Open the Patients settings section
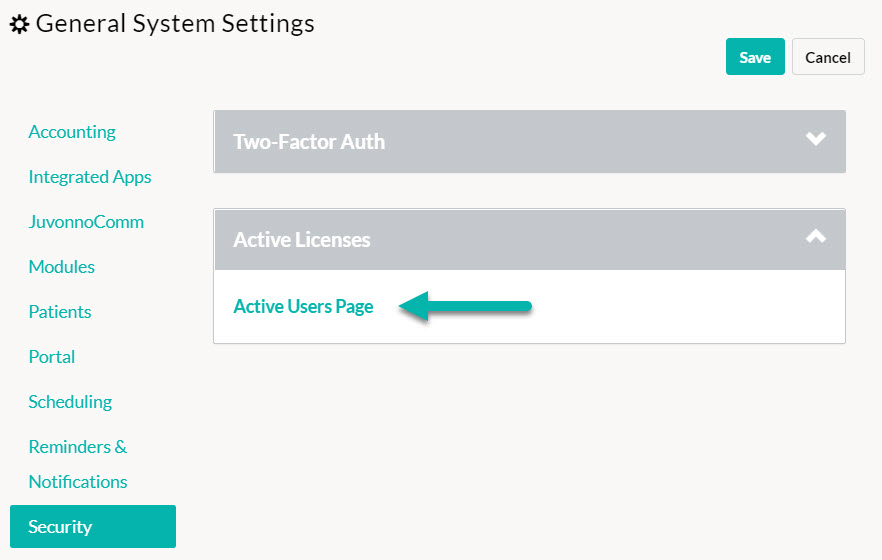This screenshot has width=882, height=560. click(x=60, y=311)
